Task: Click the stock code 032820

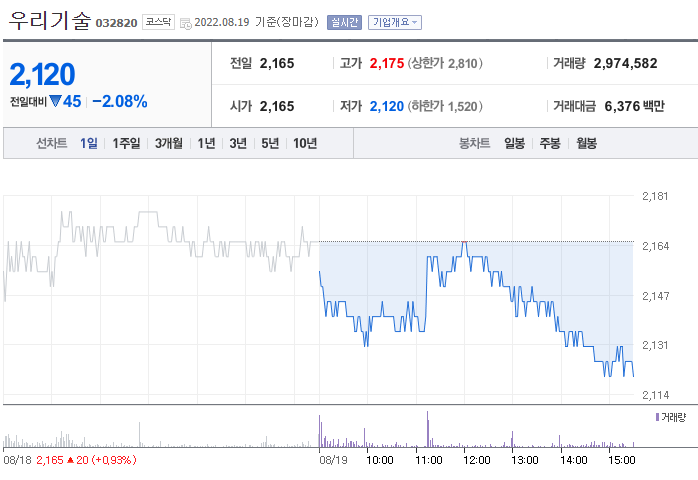Action: pyautogui.click(x=116, y=23)
